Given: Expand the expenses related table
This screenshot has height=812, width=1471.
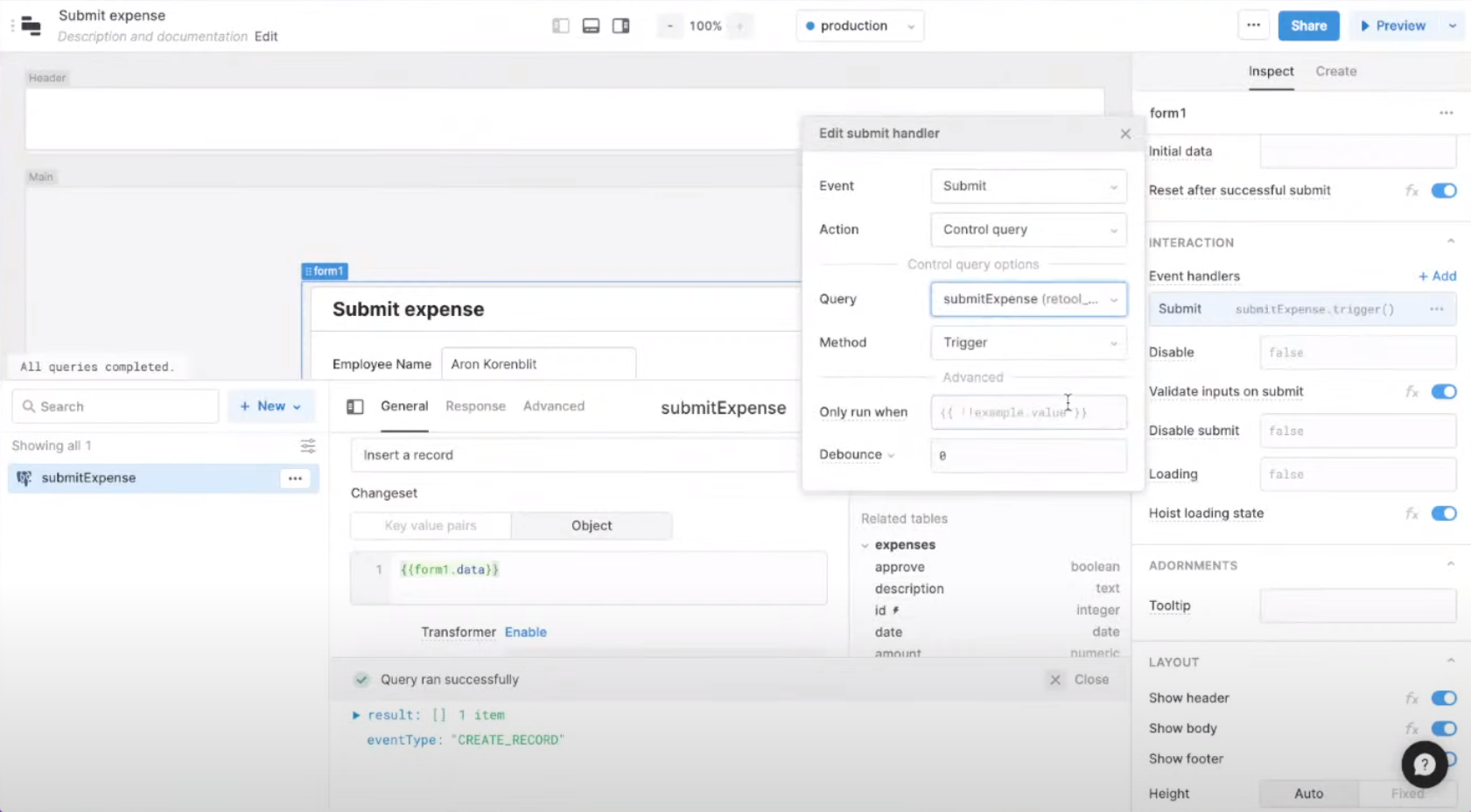Looking at the screenshot, I should (865, 544).
